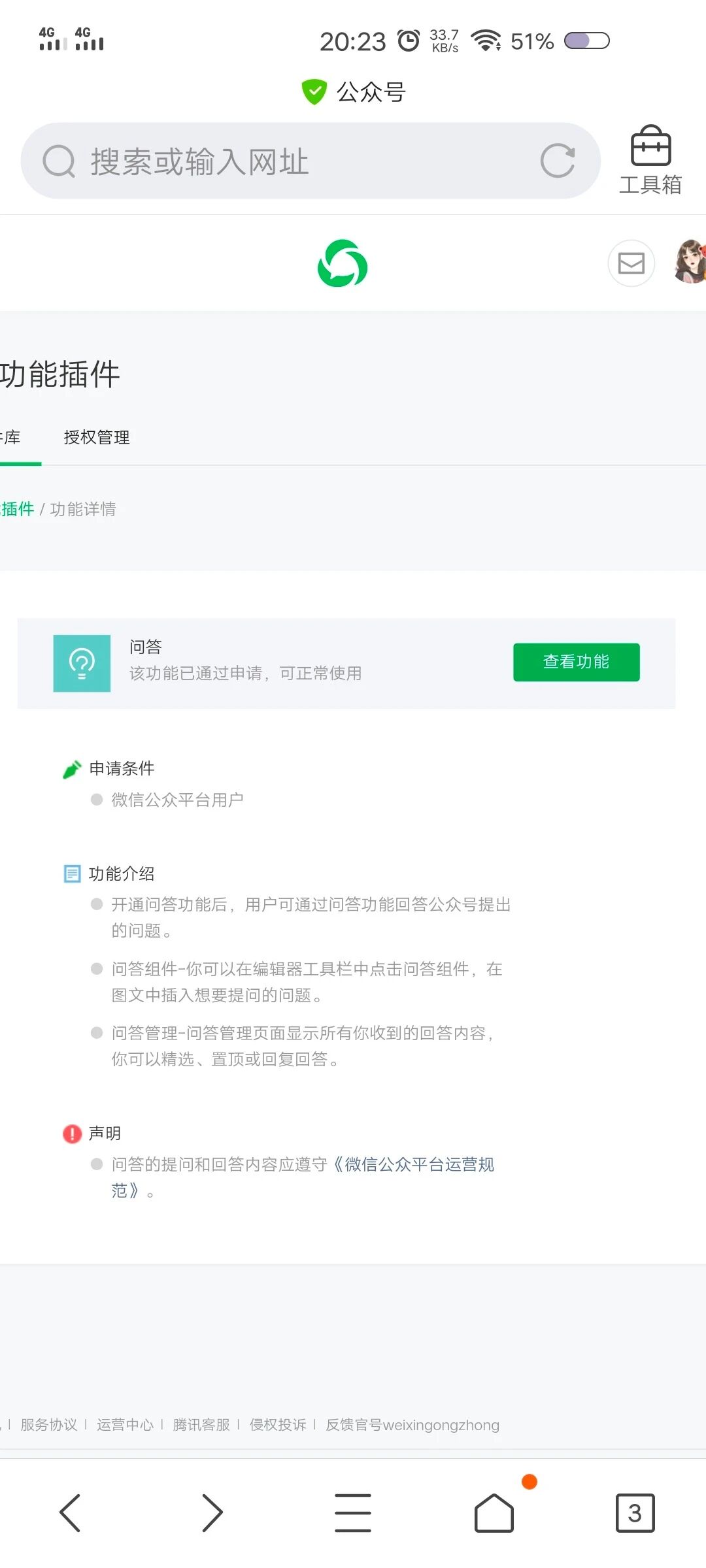Open the 服务协议 footer link
Screen dimensions: 706x1568
pos(49,1425)
